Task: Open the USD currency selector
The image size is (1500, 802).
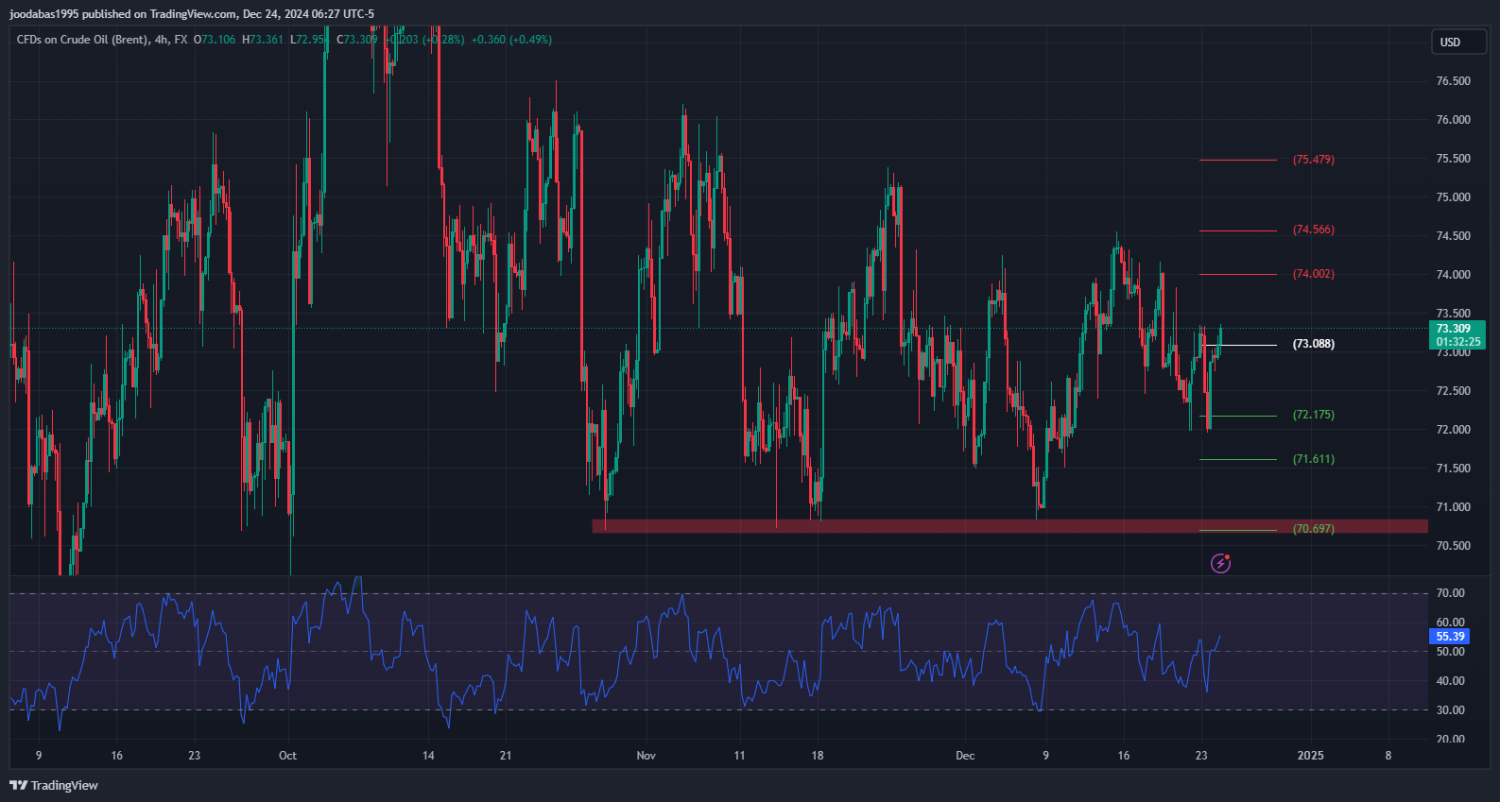Action: pos(1449,42)
